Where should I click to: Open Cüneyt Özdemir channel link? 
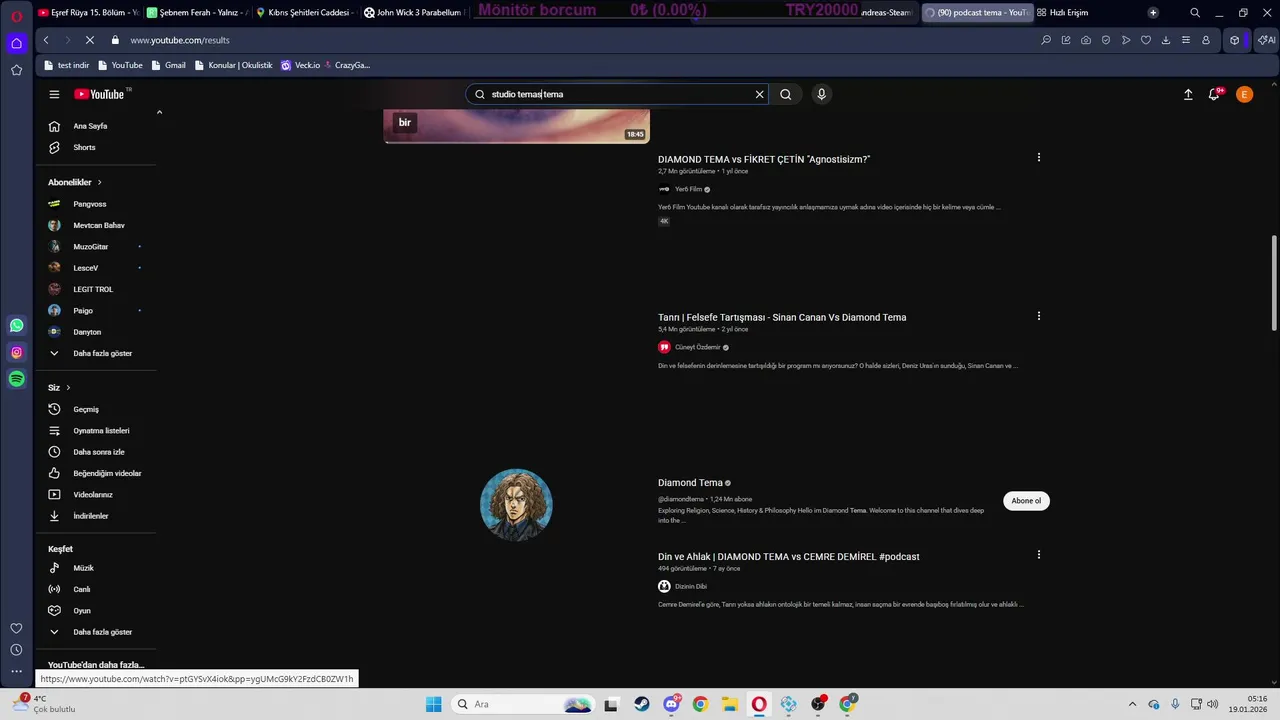pos(698,347)
